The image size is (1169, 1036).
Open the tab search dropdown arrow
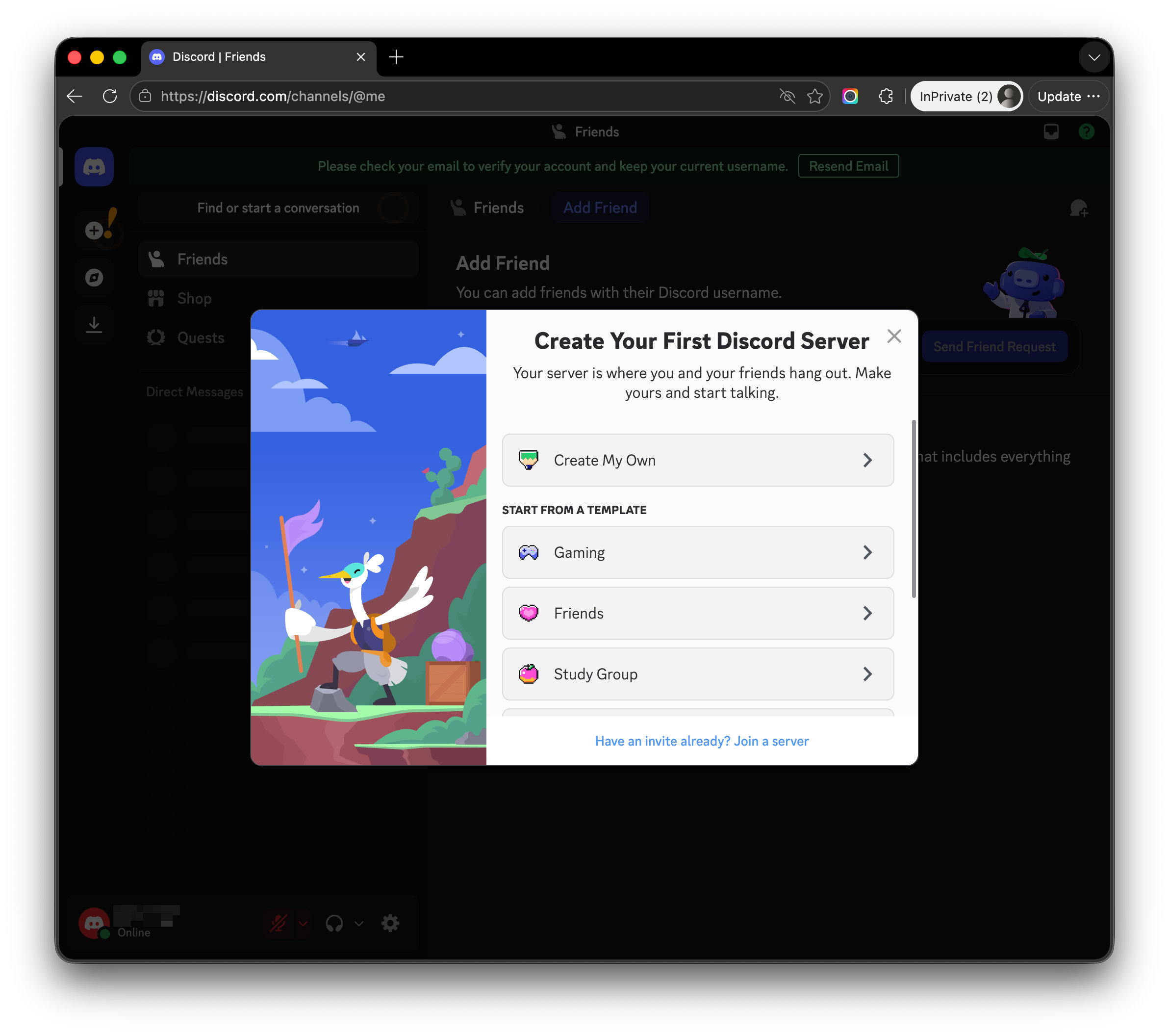[1094, 57]
